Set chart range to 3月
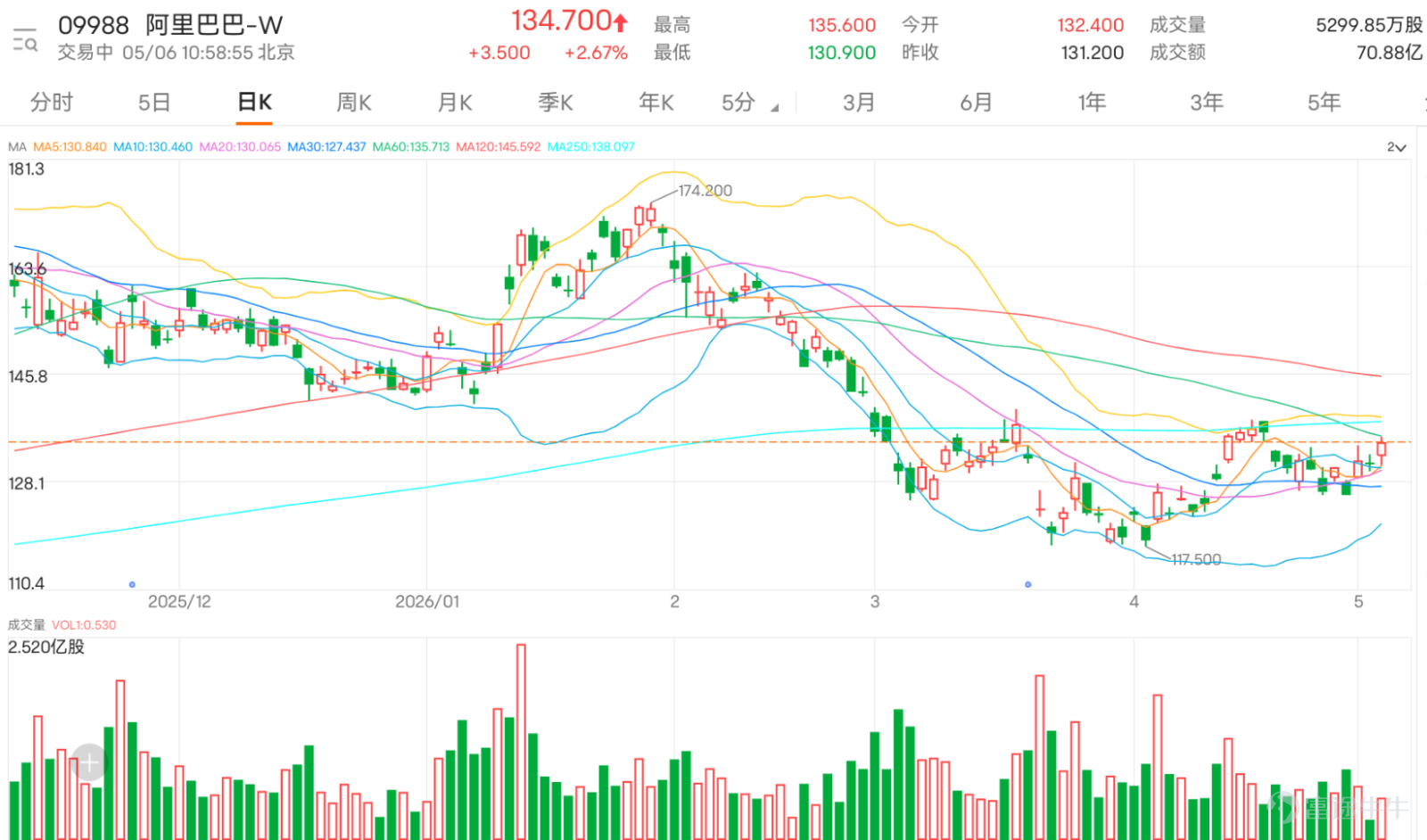The image size is (1427, 840). 859,103
